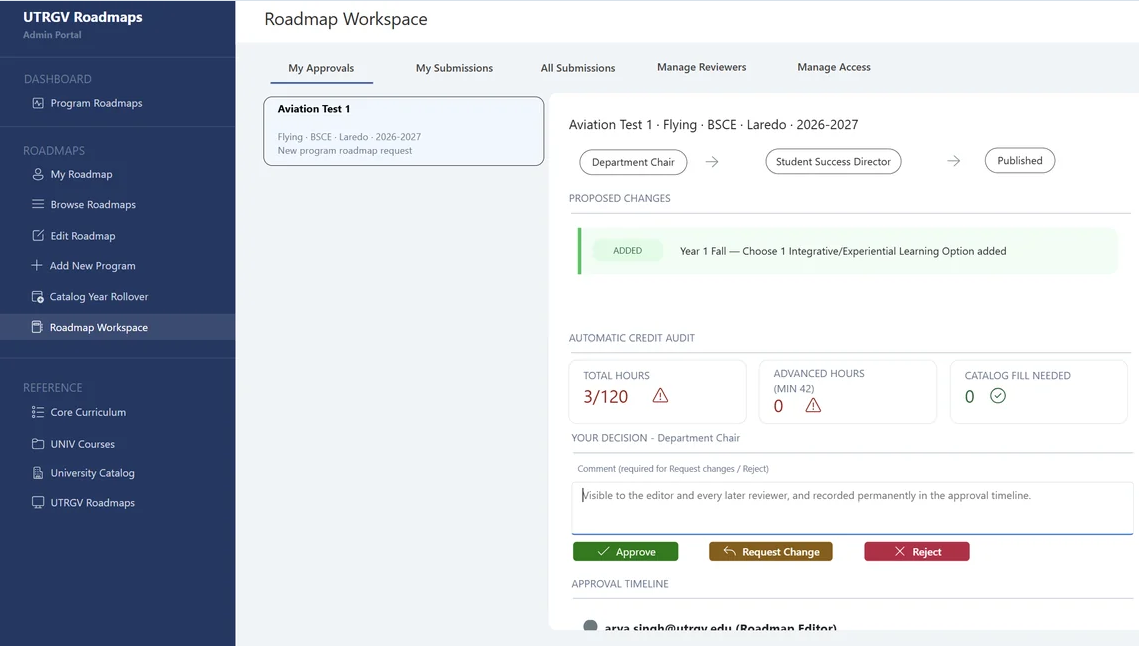Open University Catalog reference link
Viewport: 1139px width, 647px height.
click(x=92, y=473)
